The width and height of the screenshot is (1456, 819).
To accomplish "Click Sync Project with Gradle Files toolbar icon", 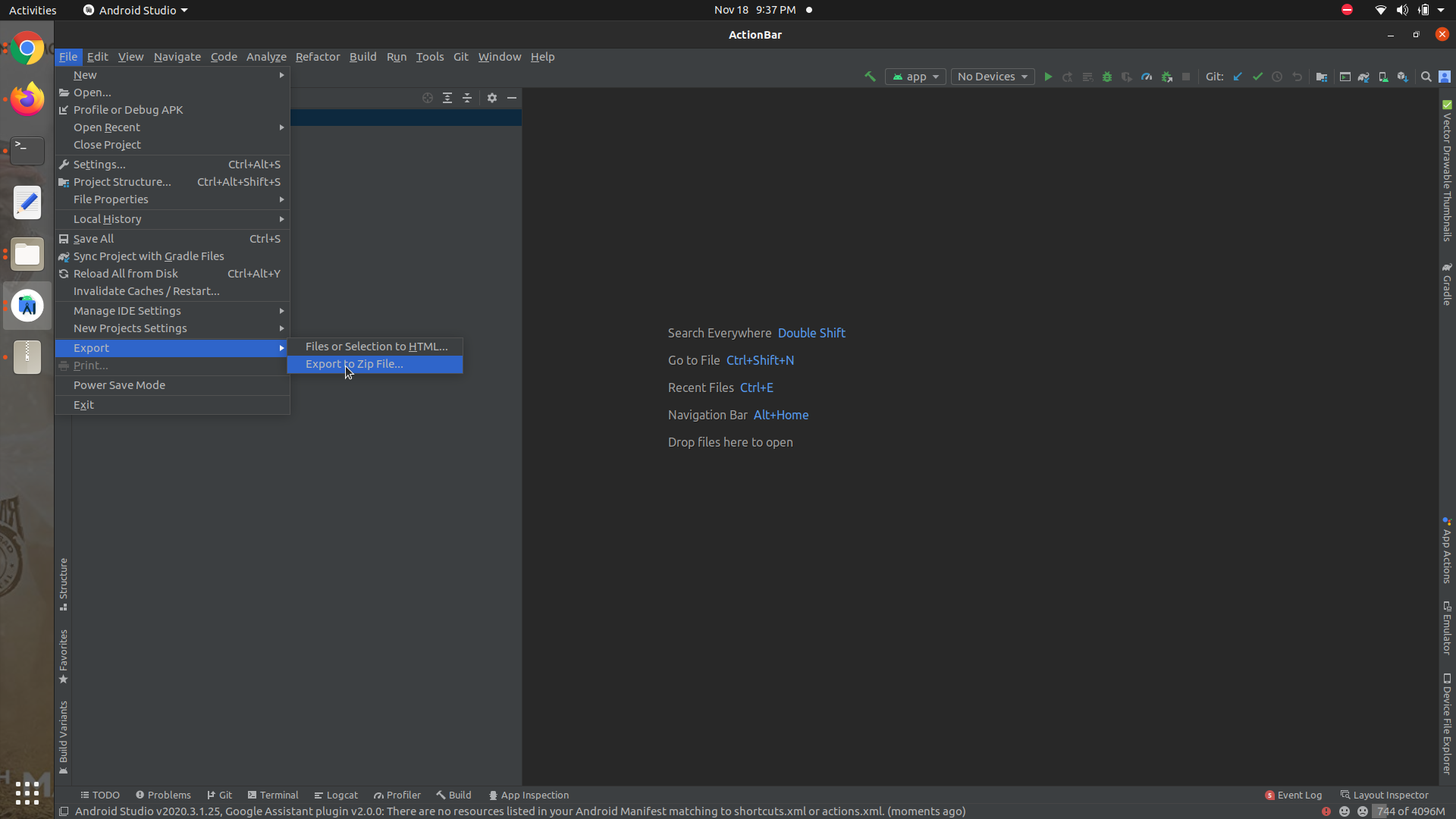I will click(x=1363, y=77).
